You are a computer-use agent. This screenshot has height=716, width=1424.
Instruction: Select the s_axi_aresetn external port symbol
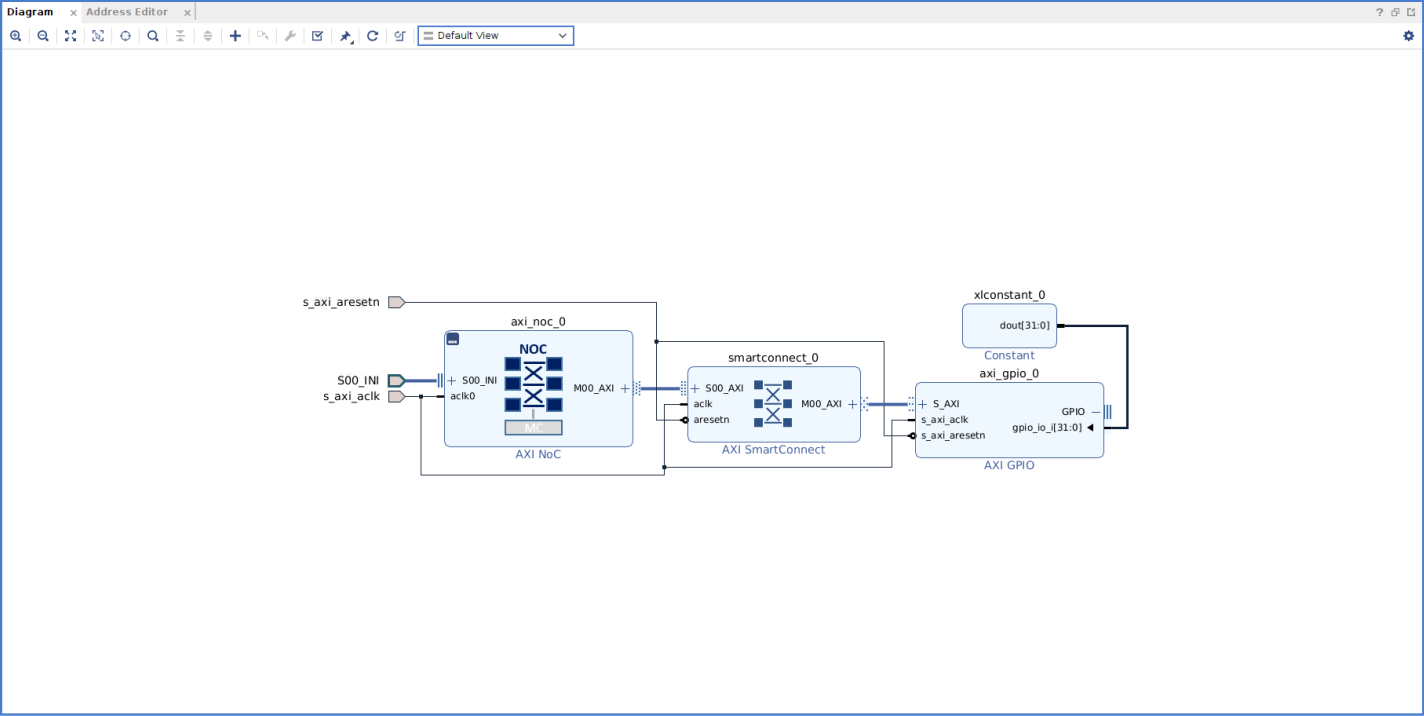396,302
